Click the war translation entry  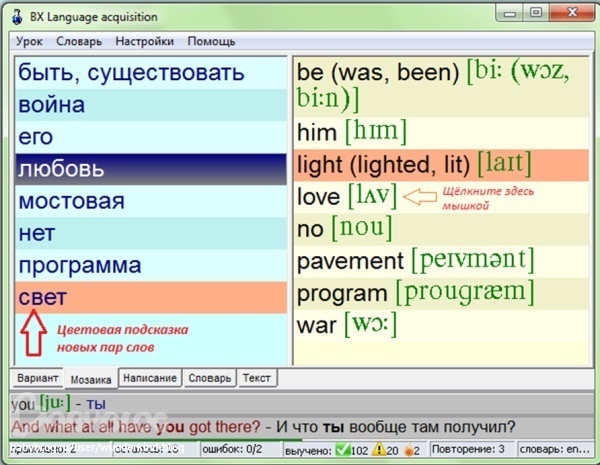320,325
